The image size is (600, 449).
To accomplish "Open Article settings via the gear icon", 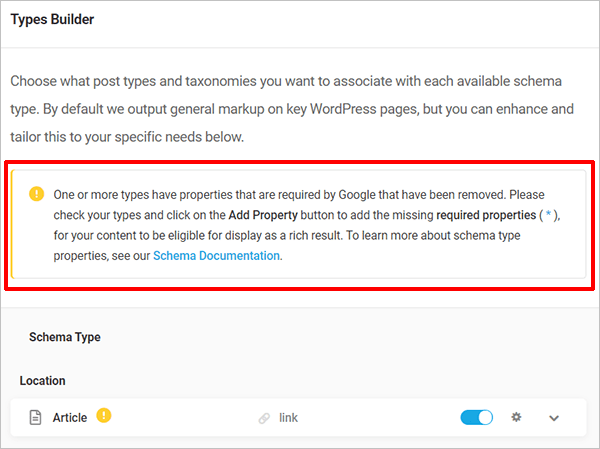I will click(x=516, y=417).
